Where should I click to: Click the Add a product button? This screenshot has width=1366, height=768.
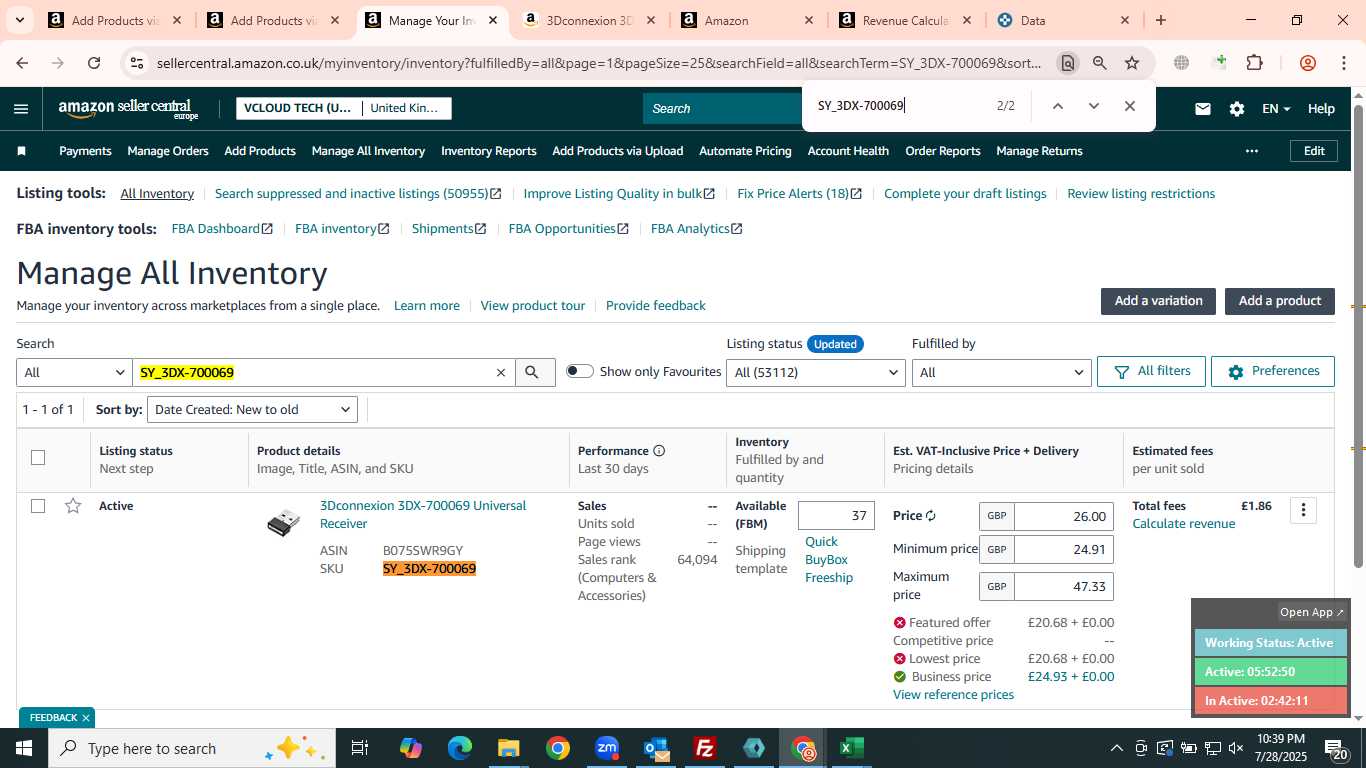[x=1280, y=301]
